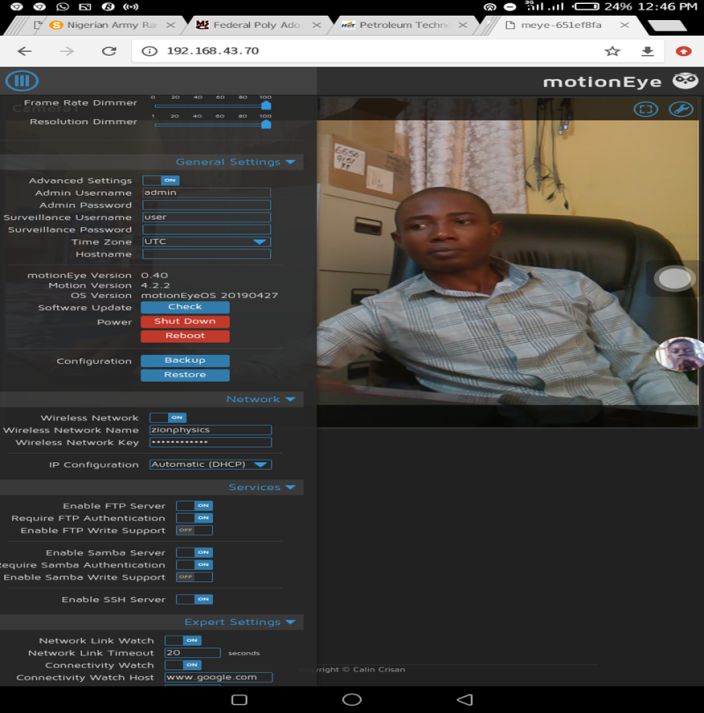Open the Time Zone dropdown
This screenshot has height=713, width=704.
click(x=206, y=242)
